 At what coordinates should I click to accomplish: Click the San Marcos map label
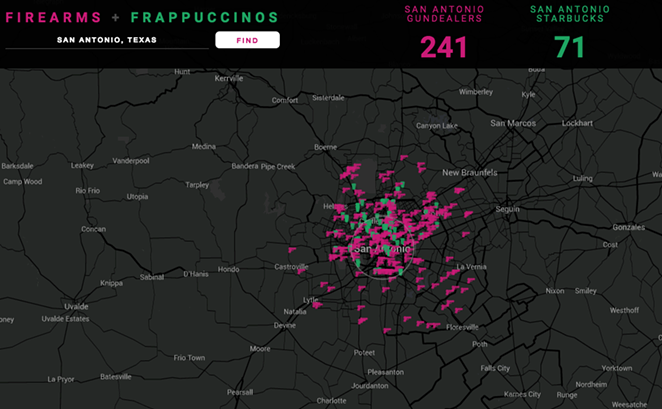coord(513,123)
